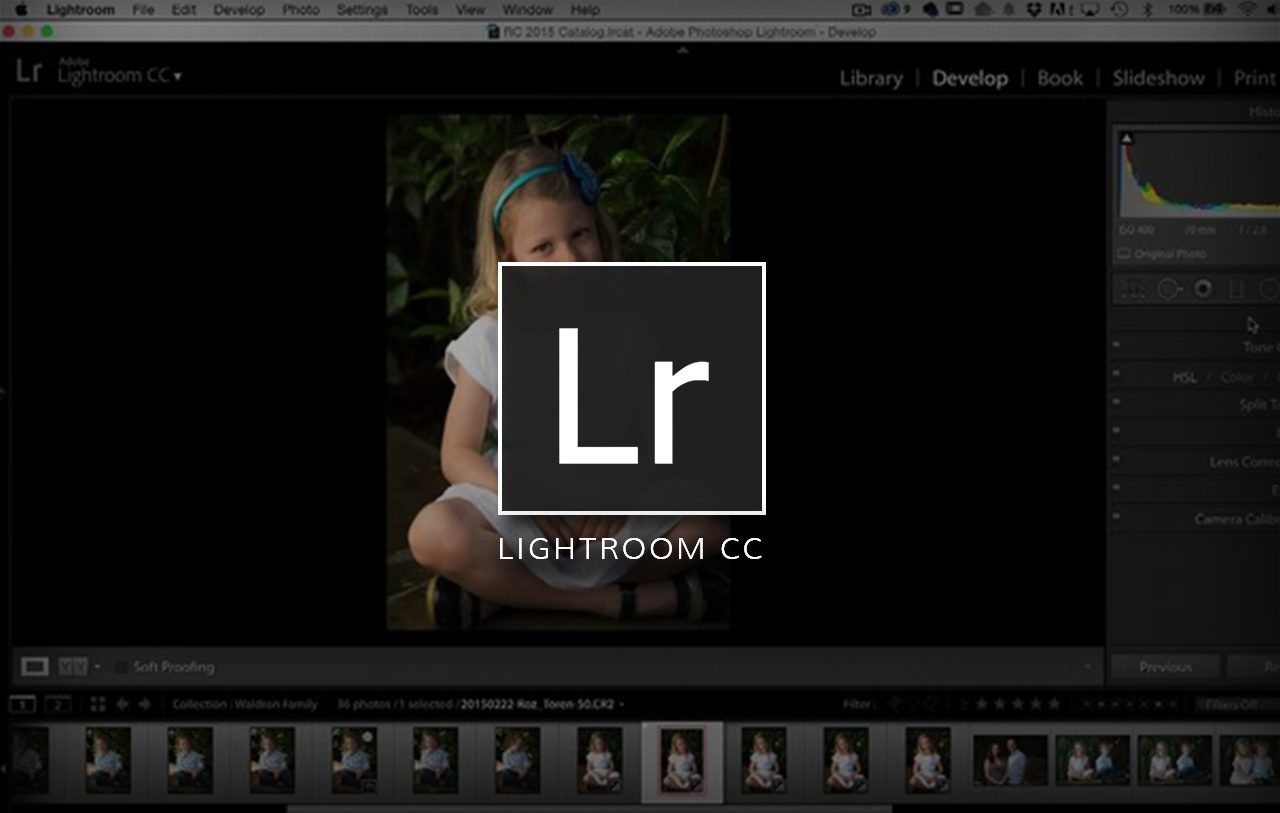Viewport: 1280px width, 813px height.
Task: Open the toolbar content dropdown at right
Action: pos(1088,666)
